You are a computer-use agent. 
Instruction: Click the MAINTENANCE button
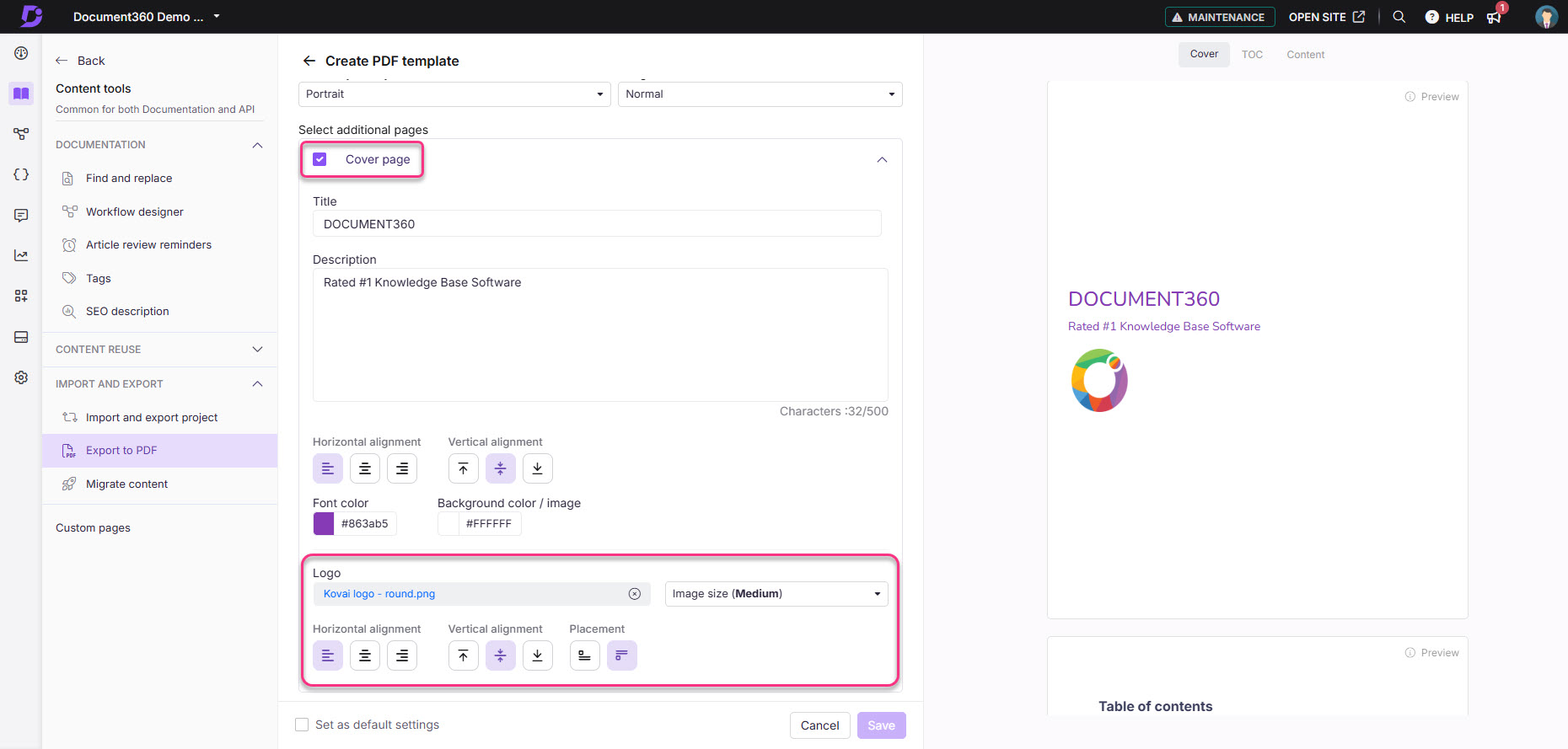tap(1220, 17)
